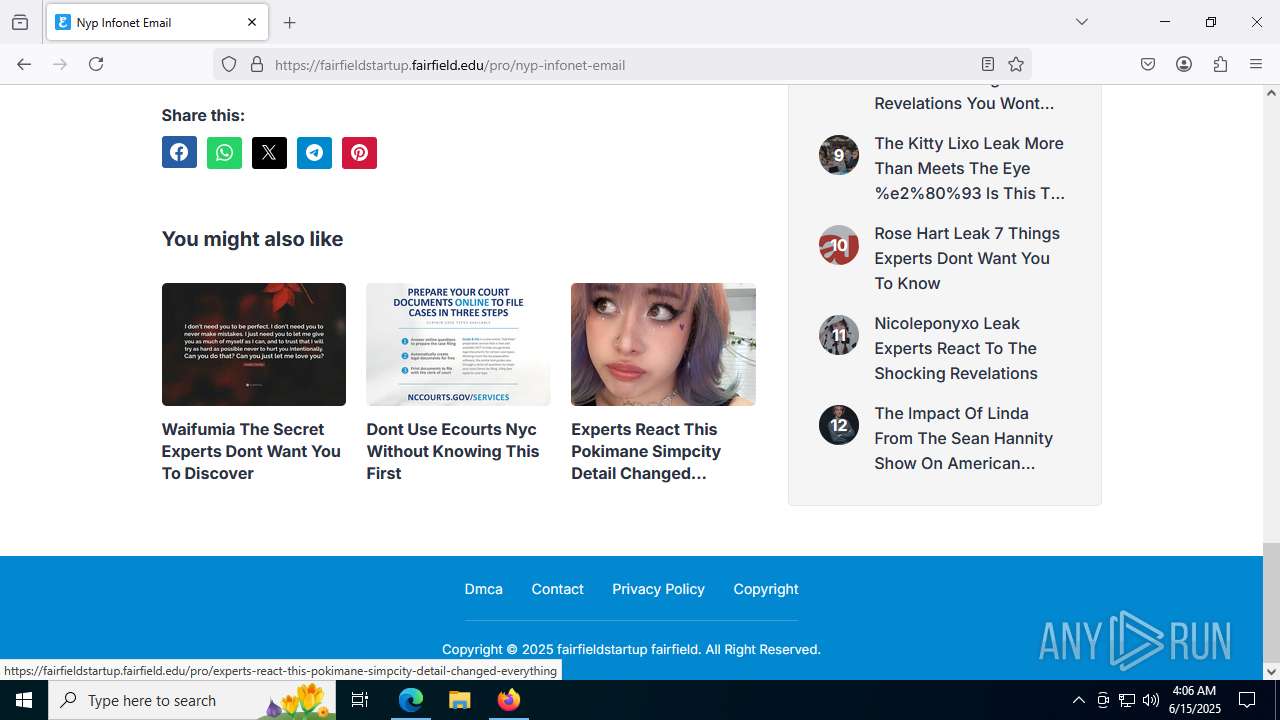Open Experts React This Pokimane article link
This screenshot has height=720, width=1280.
(x=646, y=451)
